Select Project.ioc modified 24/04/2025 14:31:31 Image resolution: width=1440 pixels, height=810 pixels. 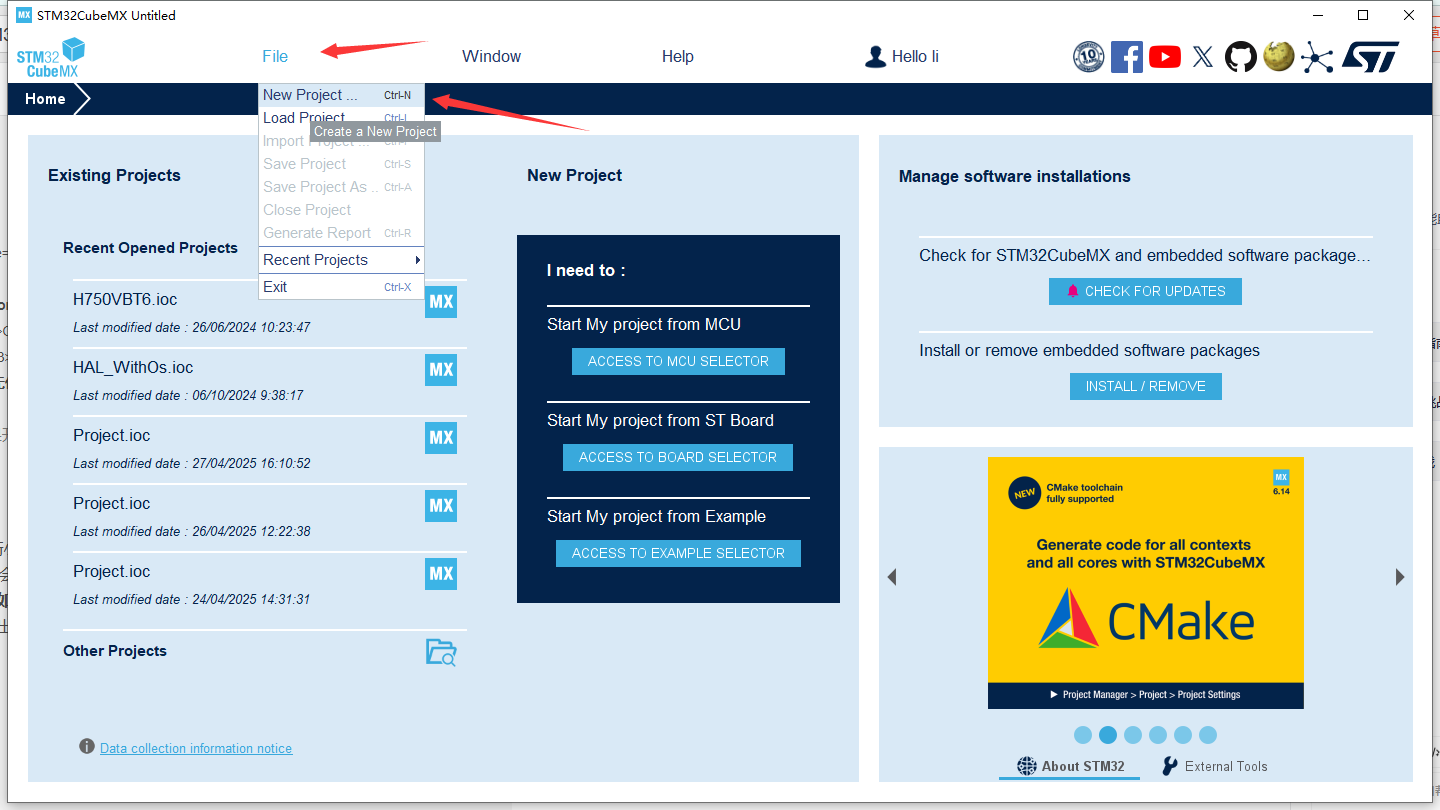point(112,571)
